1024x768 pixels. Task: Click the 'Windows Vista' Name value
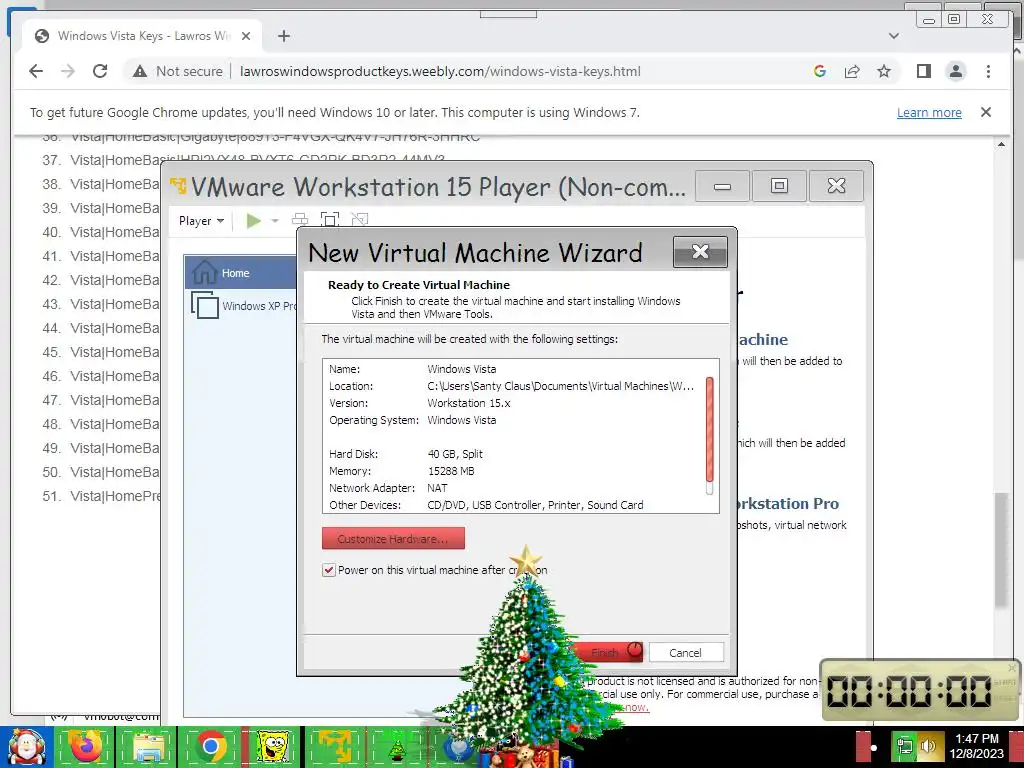pos(462,369)
